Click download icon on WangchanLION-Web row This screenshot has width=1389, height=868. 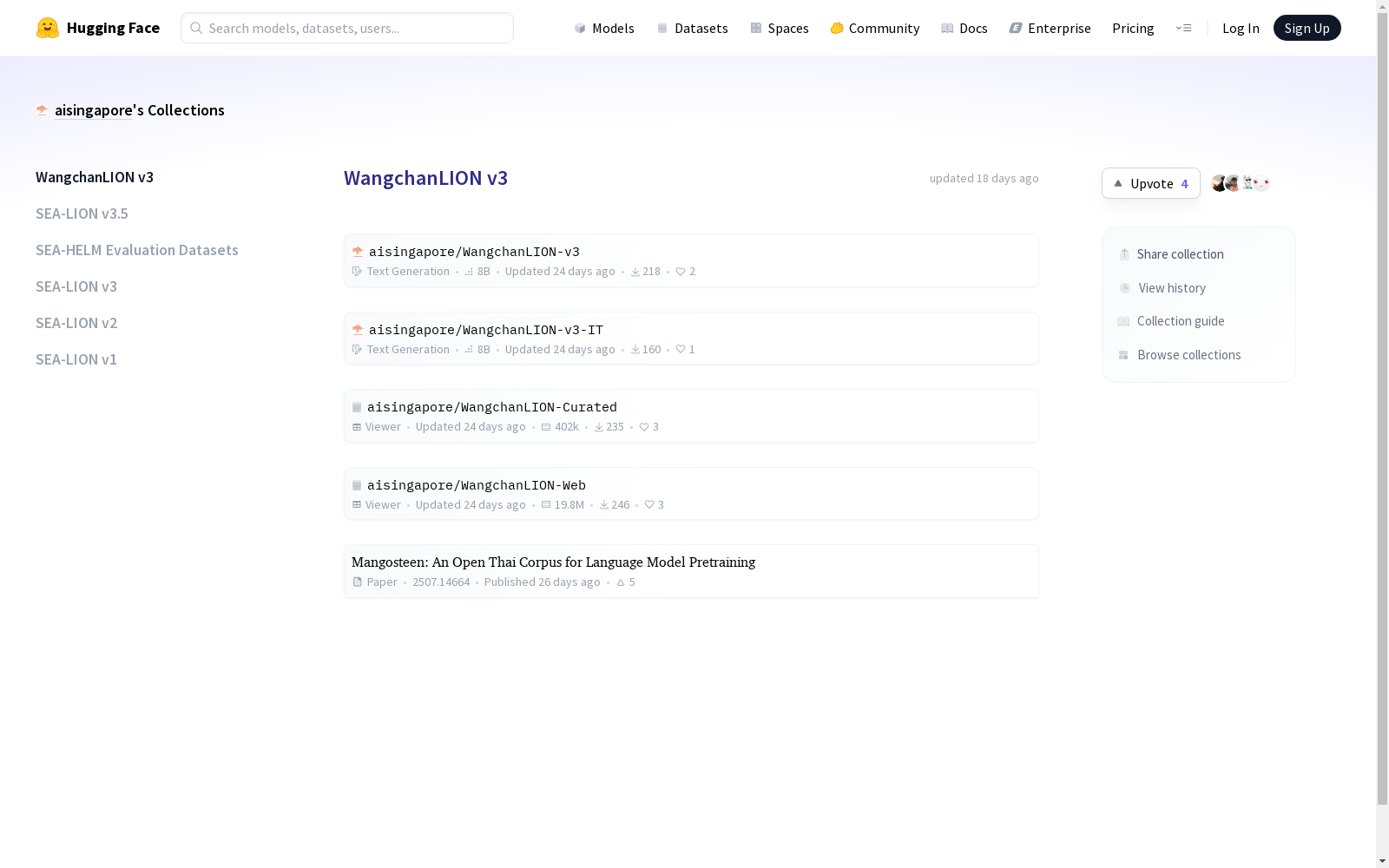click(x=604, y=505)
